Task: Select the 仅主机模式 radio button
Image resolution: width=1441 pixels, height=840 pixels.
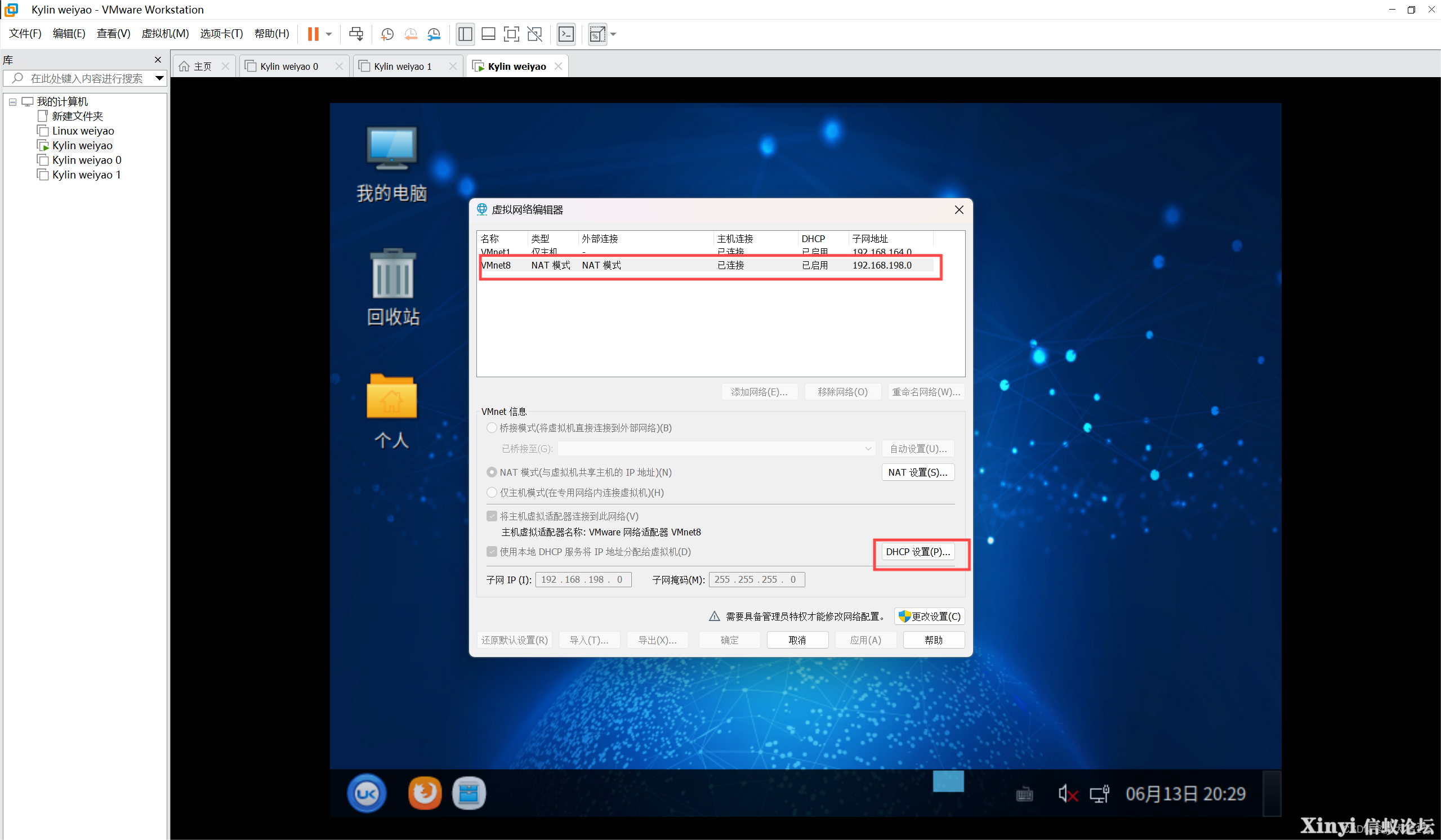Action: point(492,492)
